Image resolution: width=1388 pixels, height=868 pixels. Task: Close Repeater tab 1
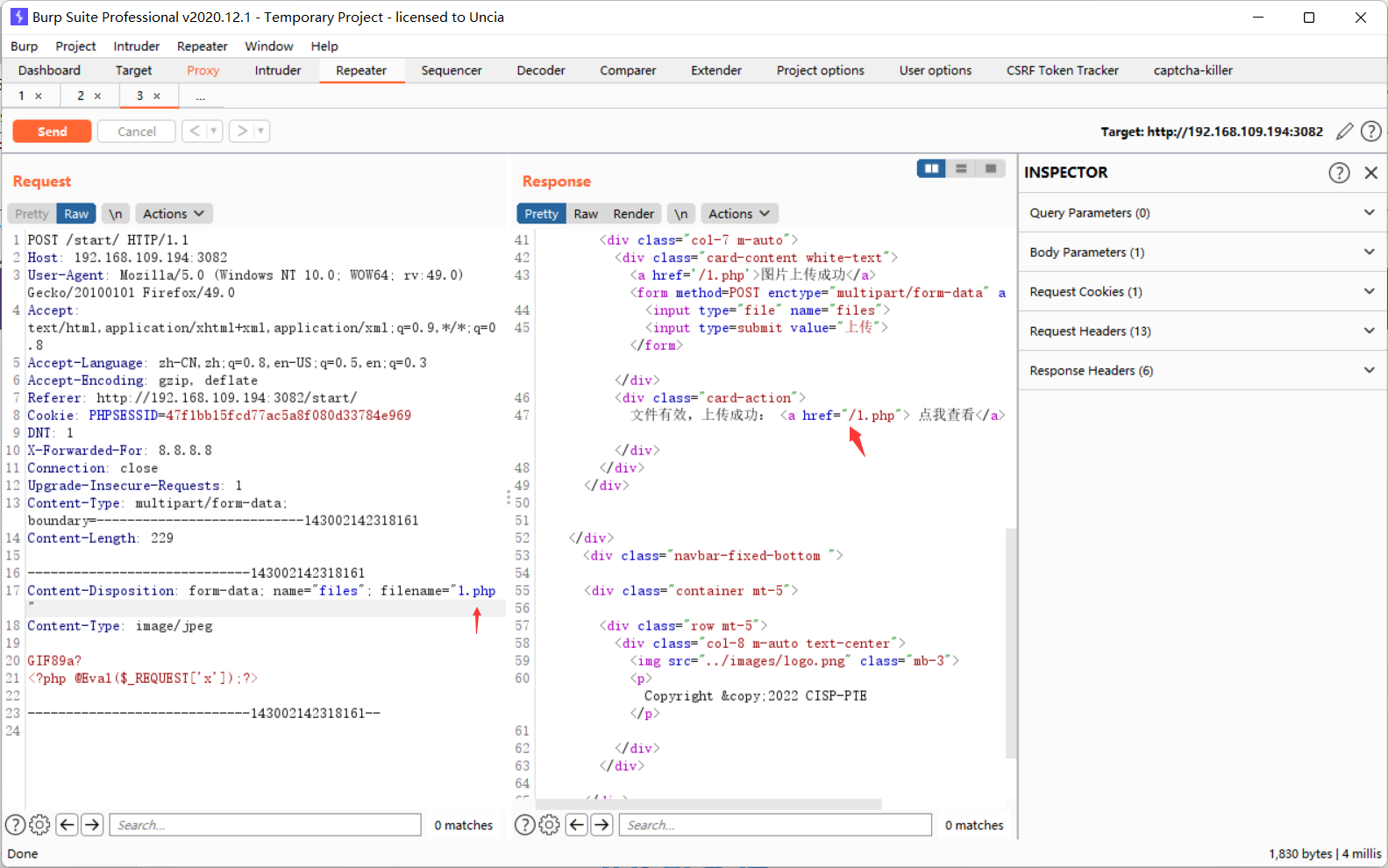(39, 96)
